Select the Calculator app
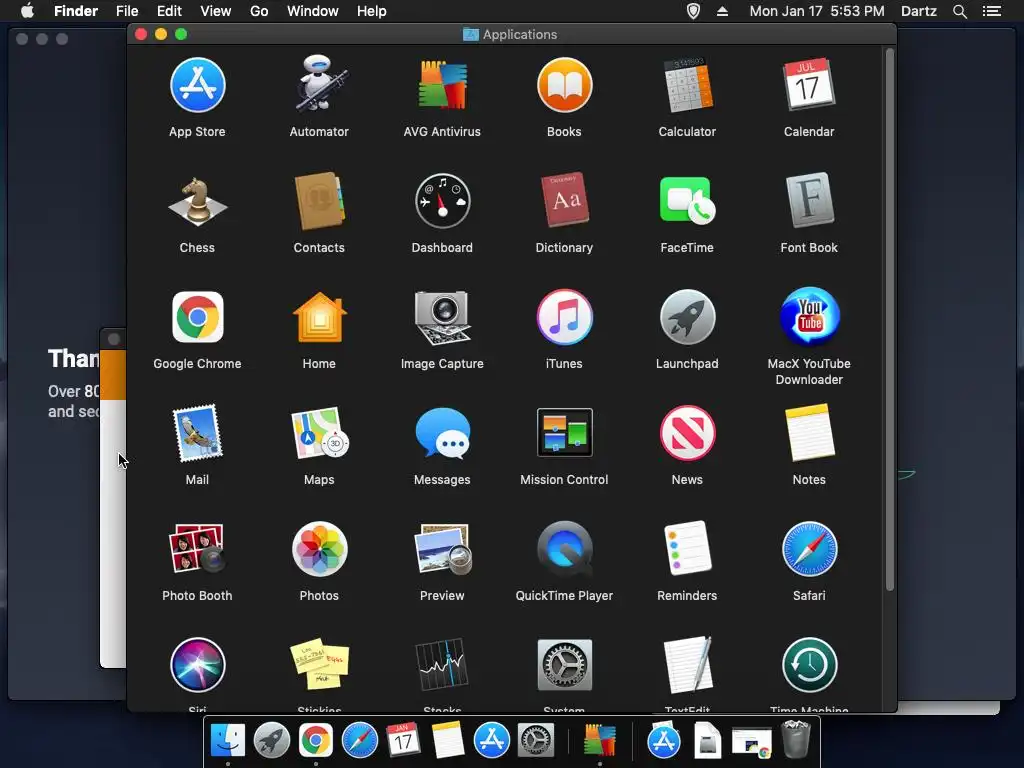The width and height of the screenshot is (1024, 768). click(687, 85)
